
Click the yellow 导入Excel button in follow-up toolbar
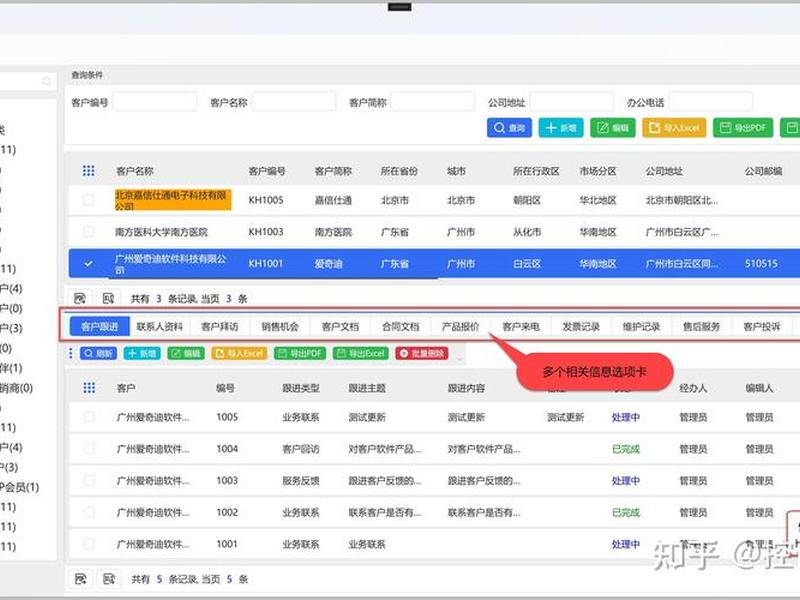click(239, 353)
